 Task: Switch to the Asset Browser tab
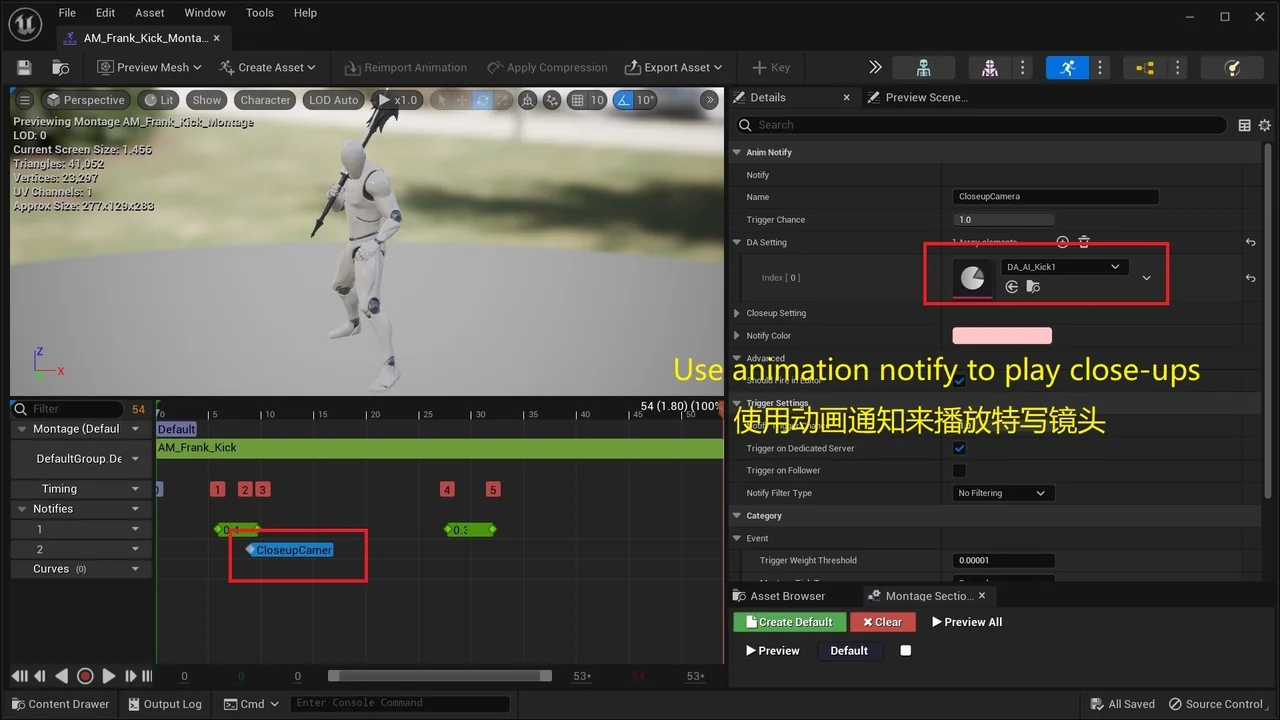[787, 596]
